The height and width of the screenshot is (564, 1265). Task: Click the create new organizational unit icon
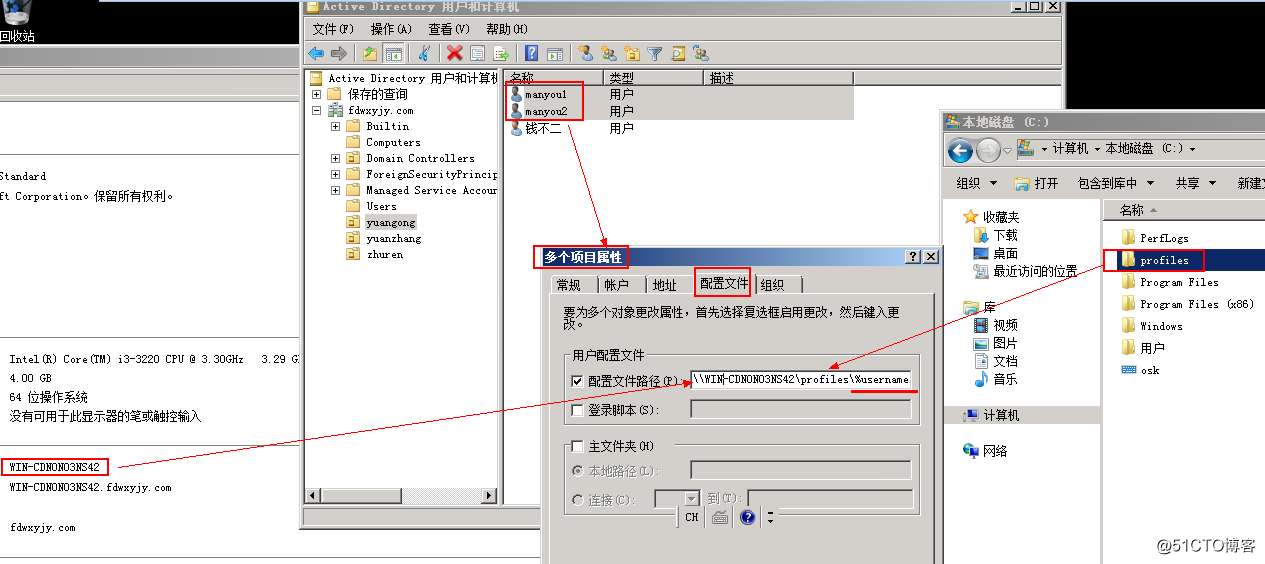[x=632, y=53]
